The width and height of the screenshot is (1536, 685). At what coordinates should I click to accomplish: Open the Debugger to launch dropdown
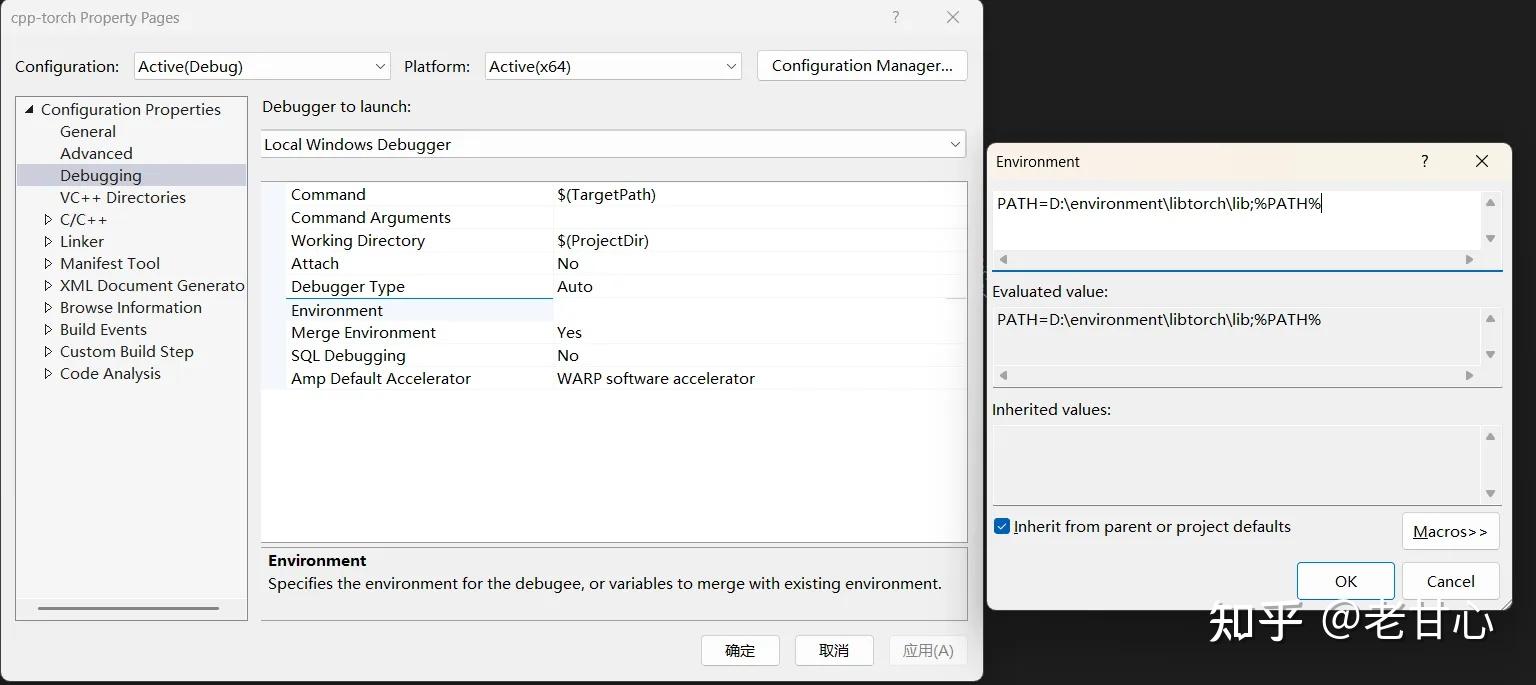click(953, 144)
